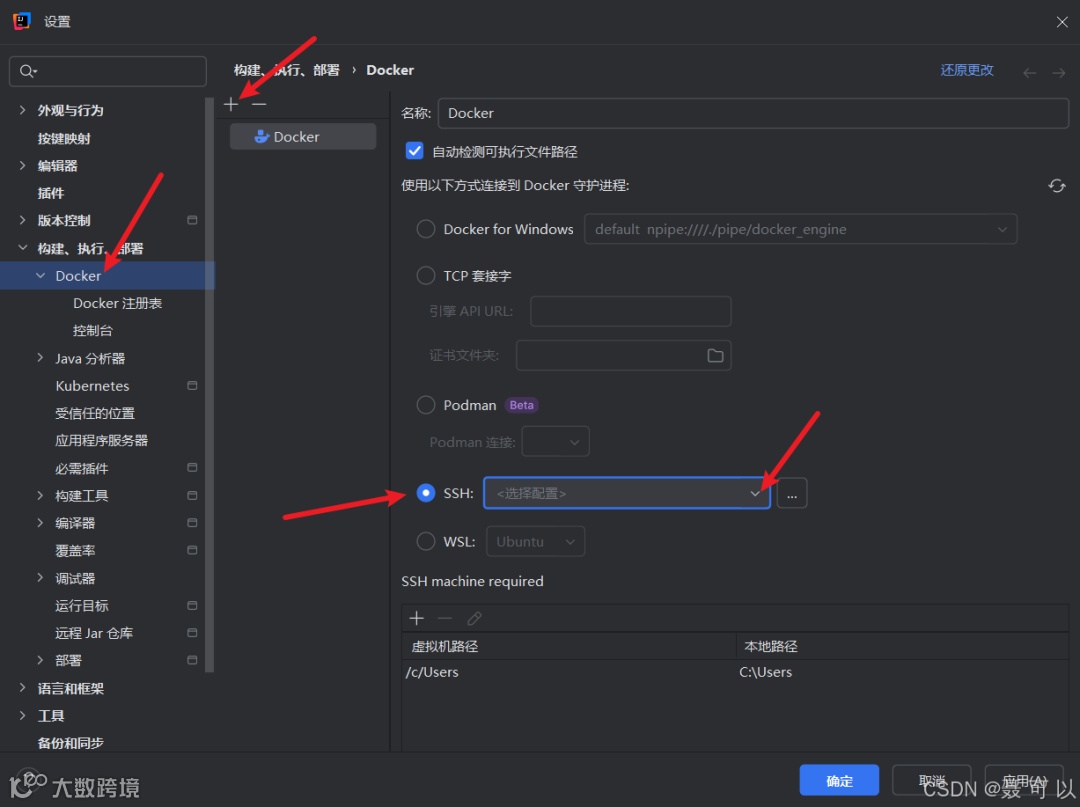Click the project-level icon next to 部署

click(x=192, y=660)
